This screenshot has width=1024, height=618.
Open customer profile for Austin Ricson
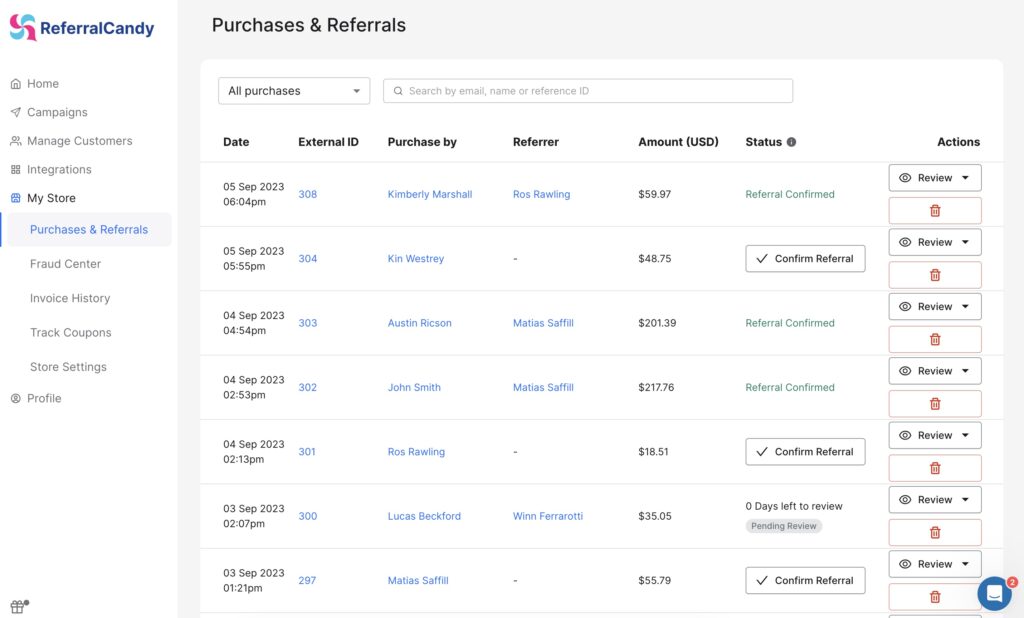click(x=418, y=323)
